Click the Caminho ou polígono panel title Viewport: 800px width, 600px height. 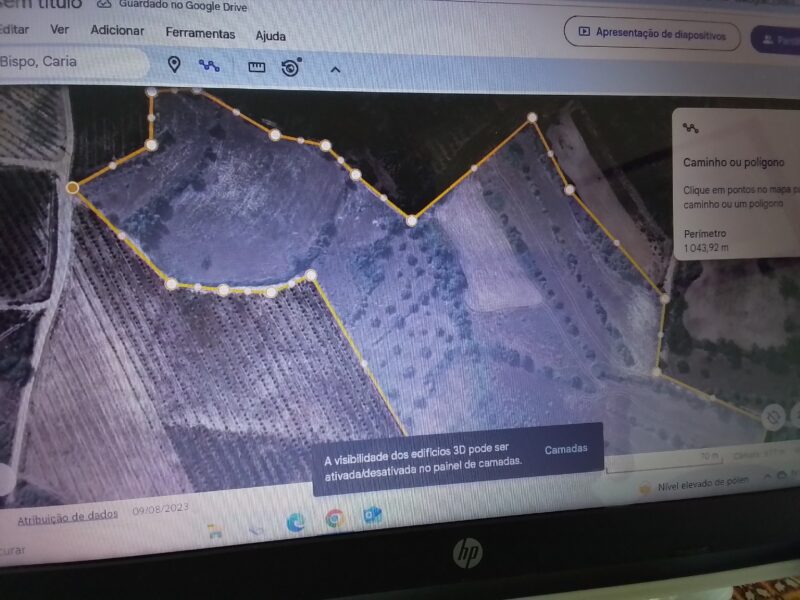pos(733,163)
